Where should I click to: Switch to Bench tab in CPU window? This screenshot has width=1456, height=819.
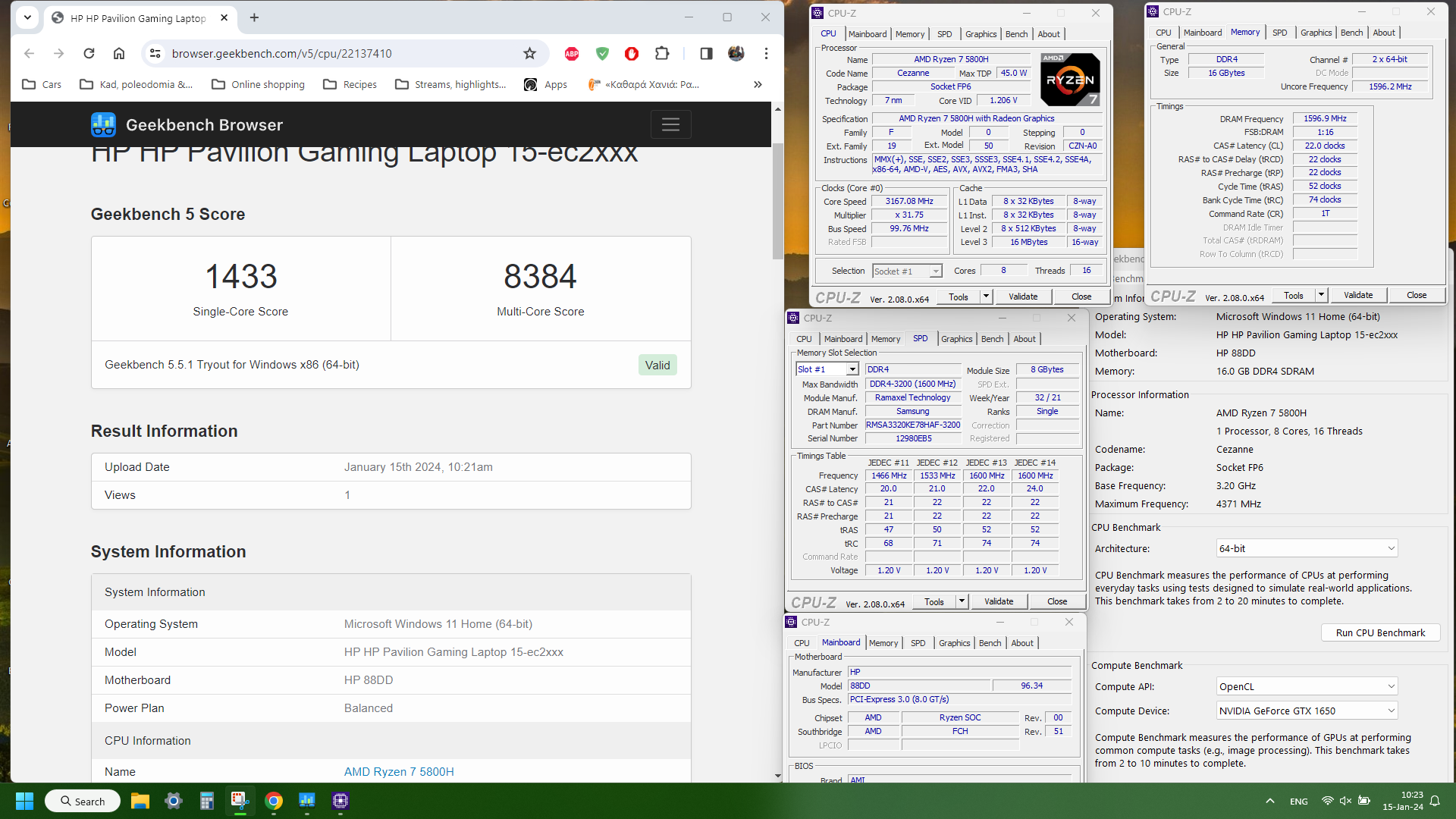[1016, 34]
